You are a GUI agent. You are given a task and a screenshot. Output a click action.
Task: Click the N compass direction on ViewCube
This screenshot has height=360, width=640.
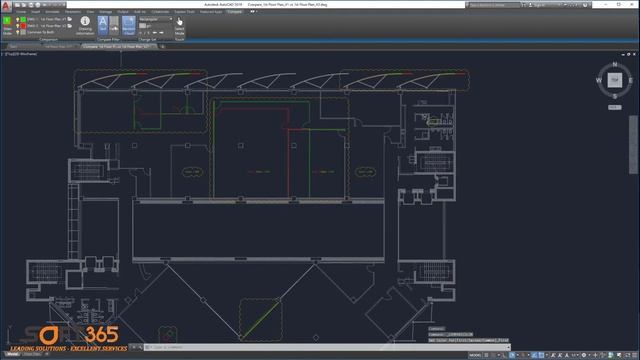615,64
